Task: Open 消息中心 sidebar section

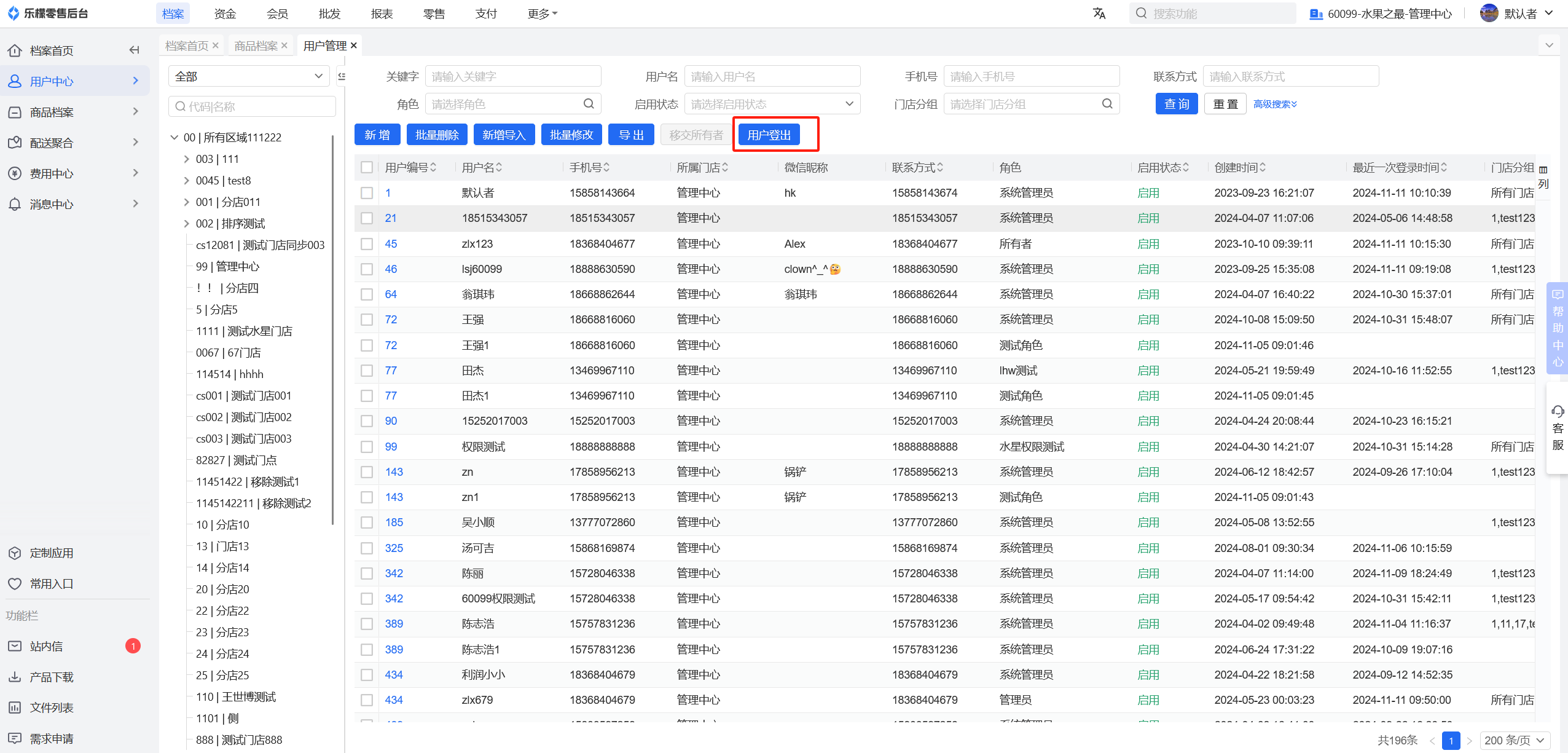Action: [x=74, y=204]
